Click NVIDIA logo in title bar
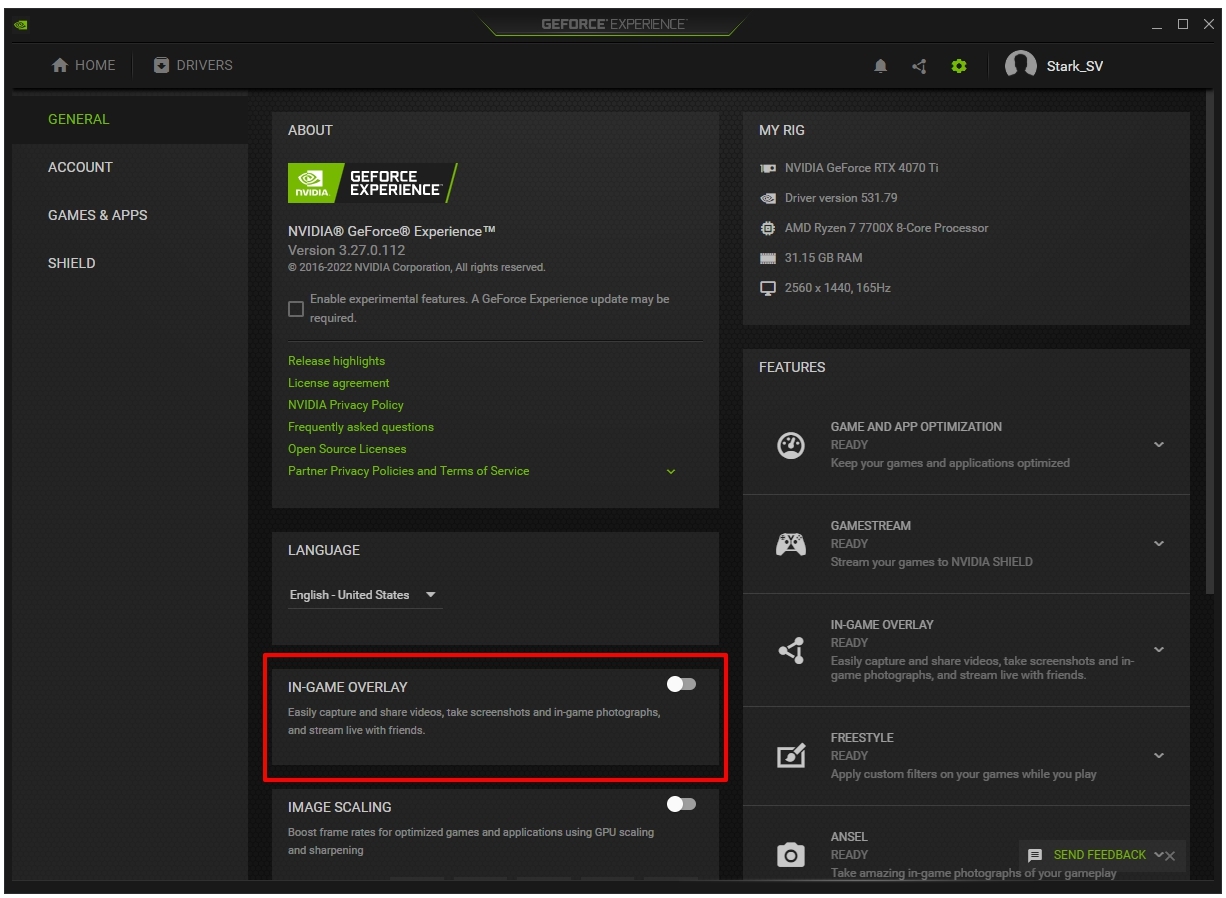 (20, 25)
